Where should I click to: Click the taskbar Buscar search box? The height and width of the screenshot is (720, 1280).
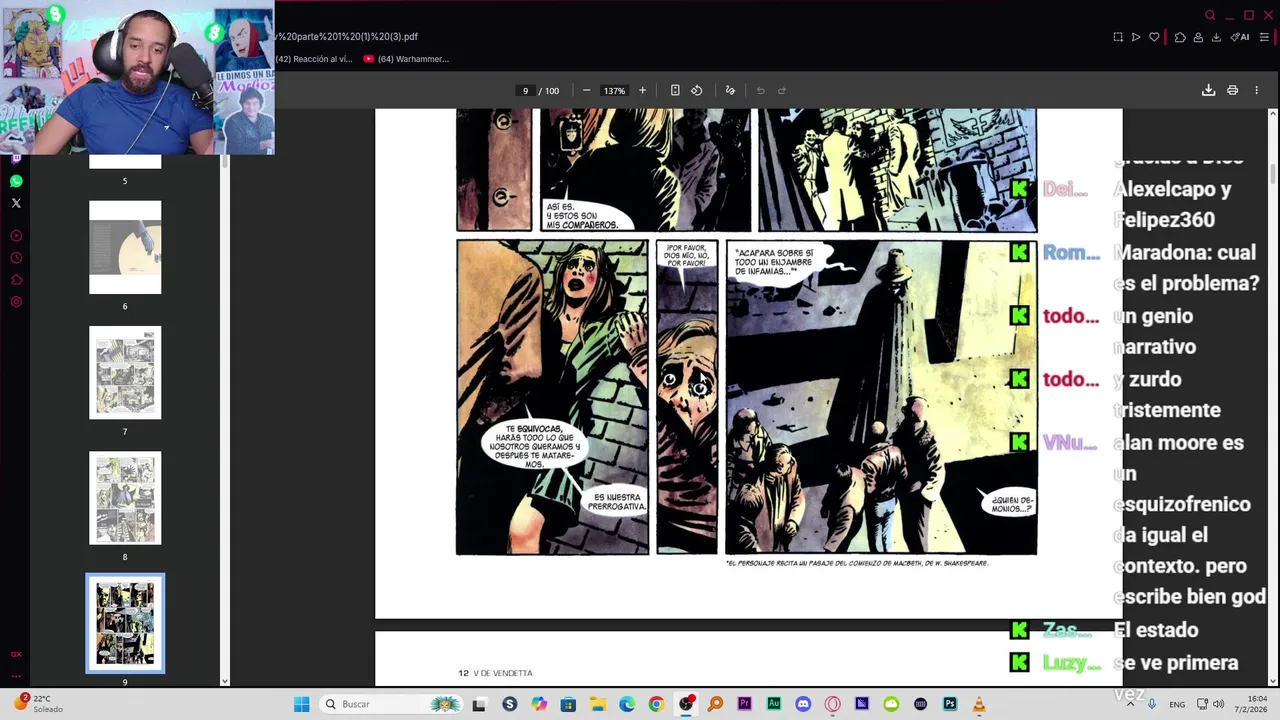(393, 704)
